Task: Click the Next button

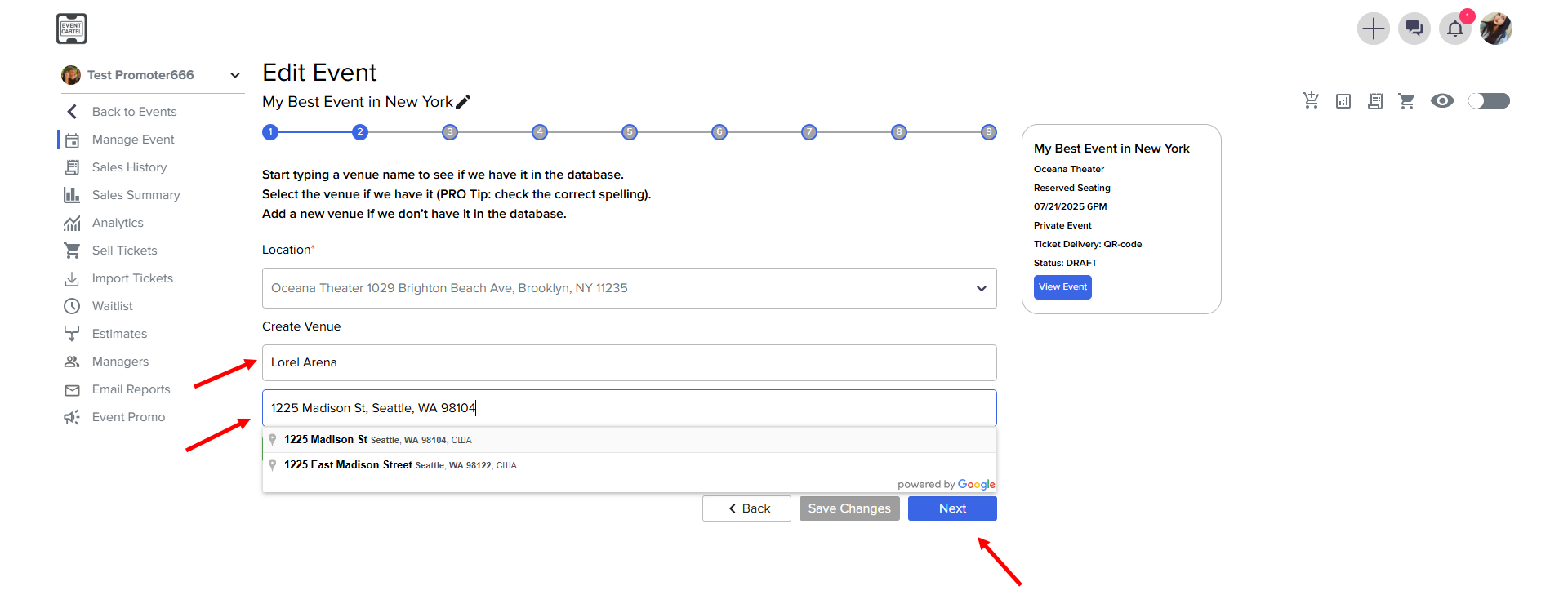Action: [952, 508]
